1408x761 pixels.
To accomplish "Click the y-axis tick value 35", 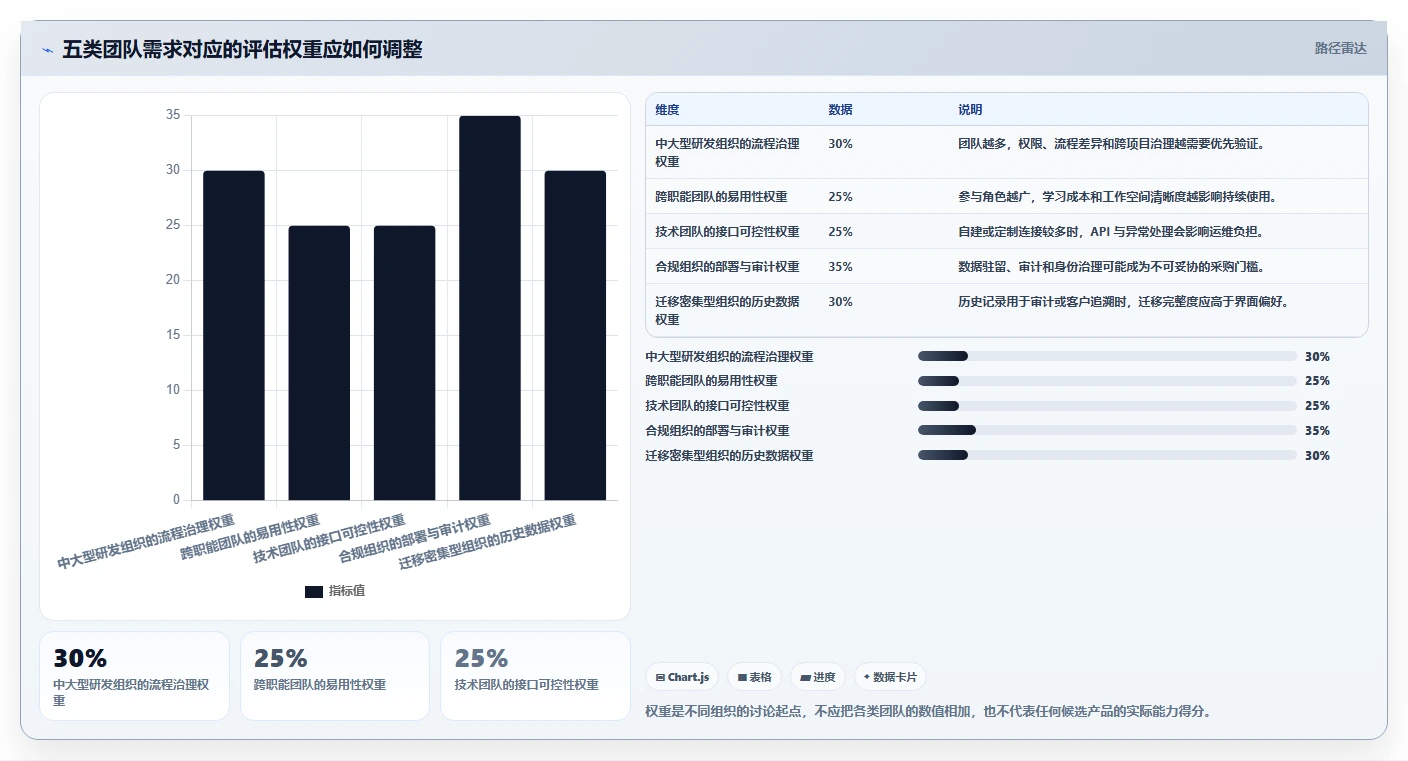I will coord(173,115).
